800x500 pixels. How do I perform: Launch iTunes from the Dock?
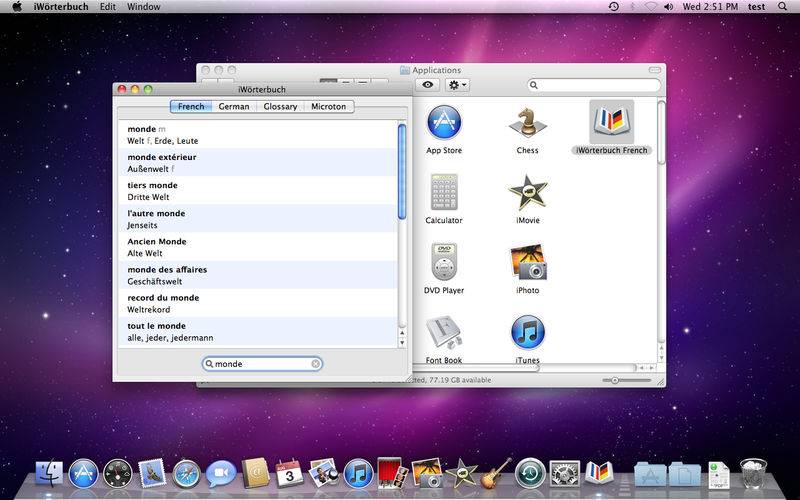coord(358,473)
